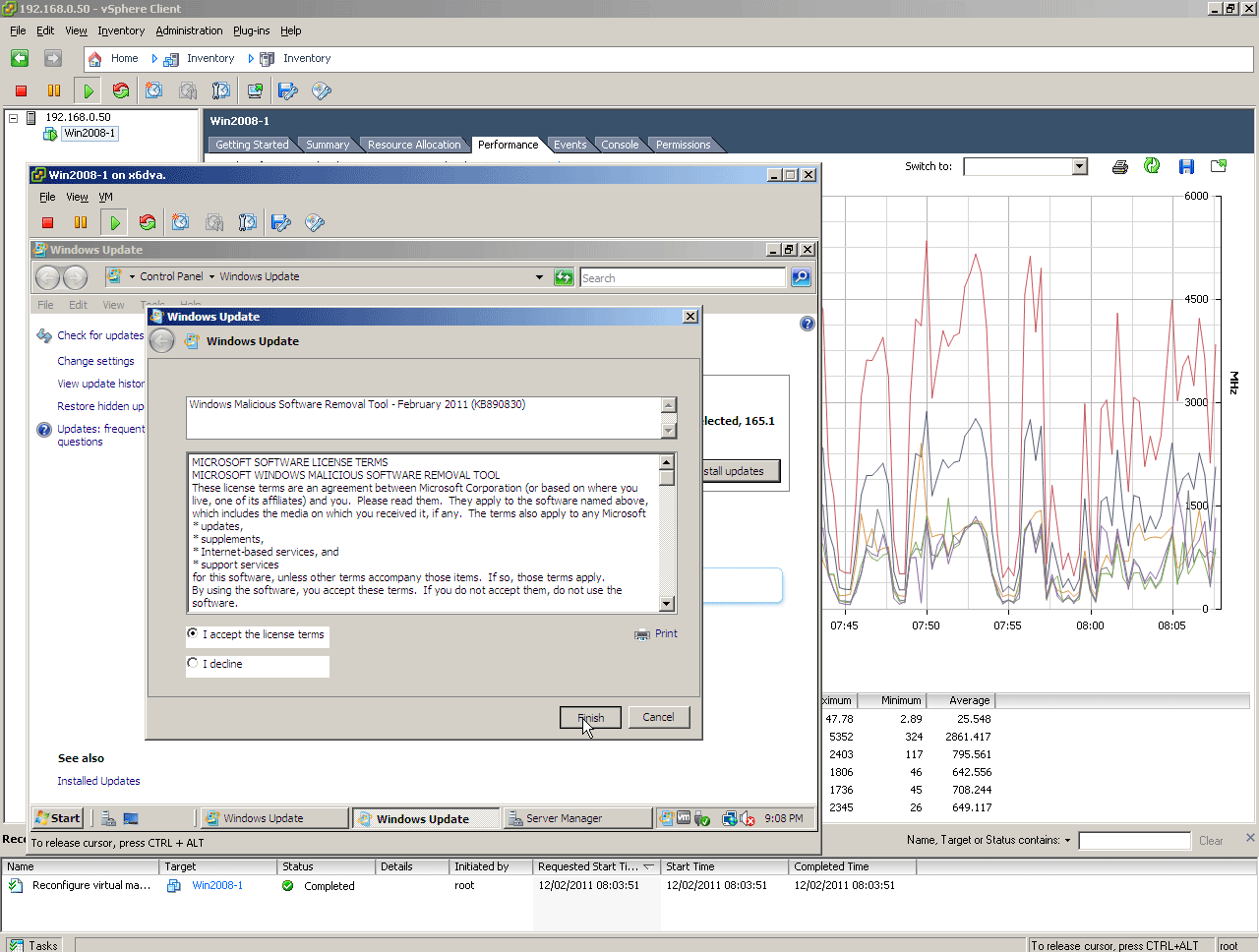Image resolution: width=1259 pixels, height=952 pixels.
Task: Refresh the performance chart
Action: [1152, 166]
